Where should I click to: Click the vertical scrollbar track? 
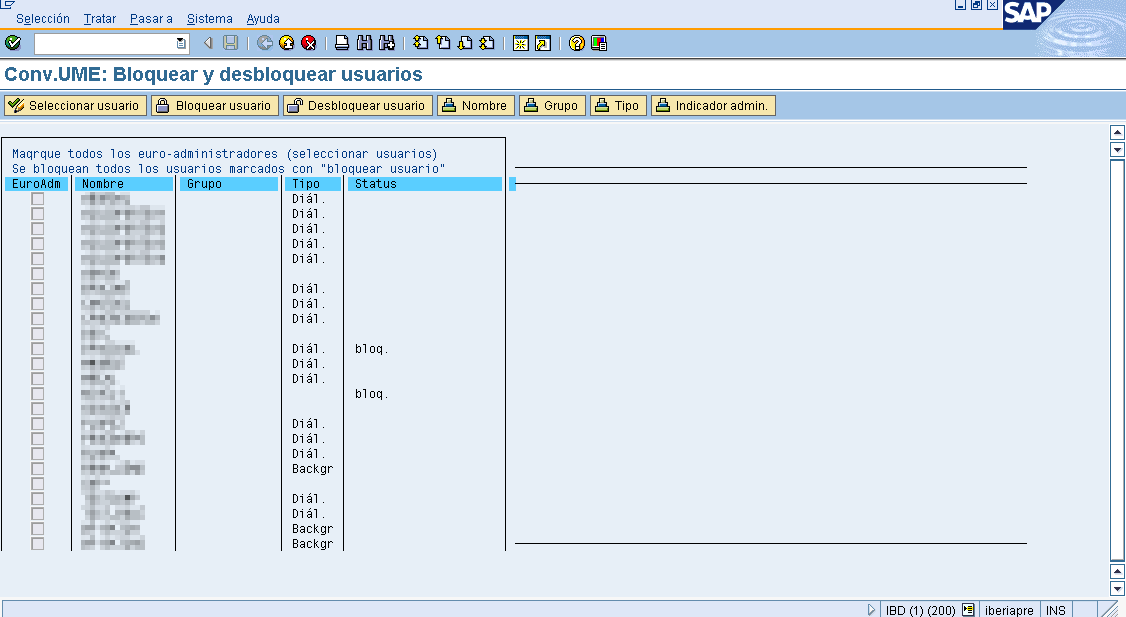pos(1118,360)
